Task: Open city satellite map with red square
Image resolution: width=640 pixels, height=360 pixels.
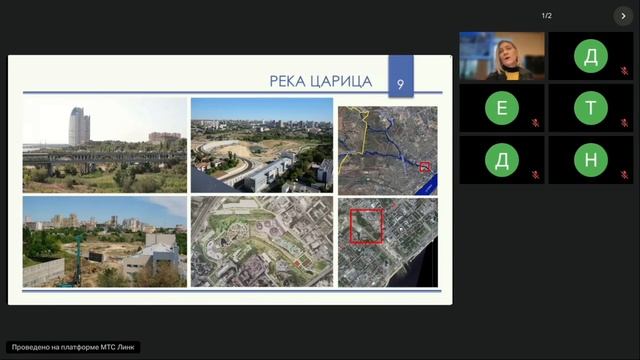Action: (x=388, y=242)
